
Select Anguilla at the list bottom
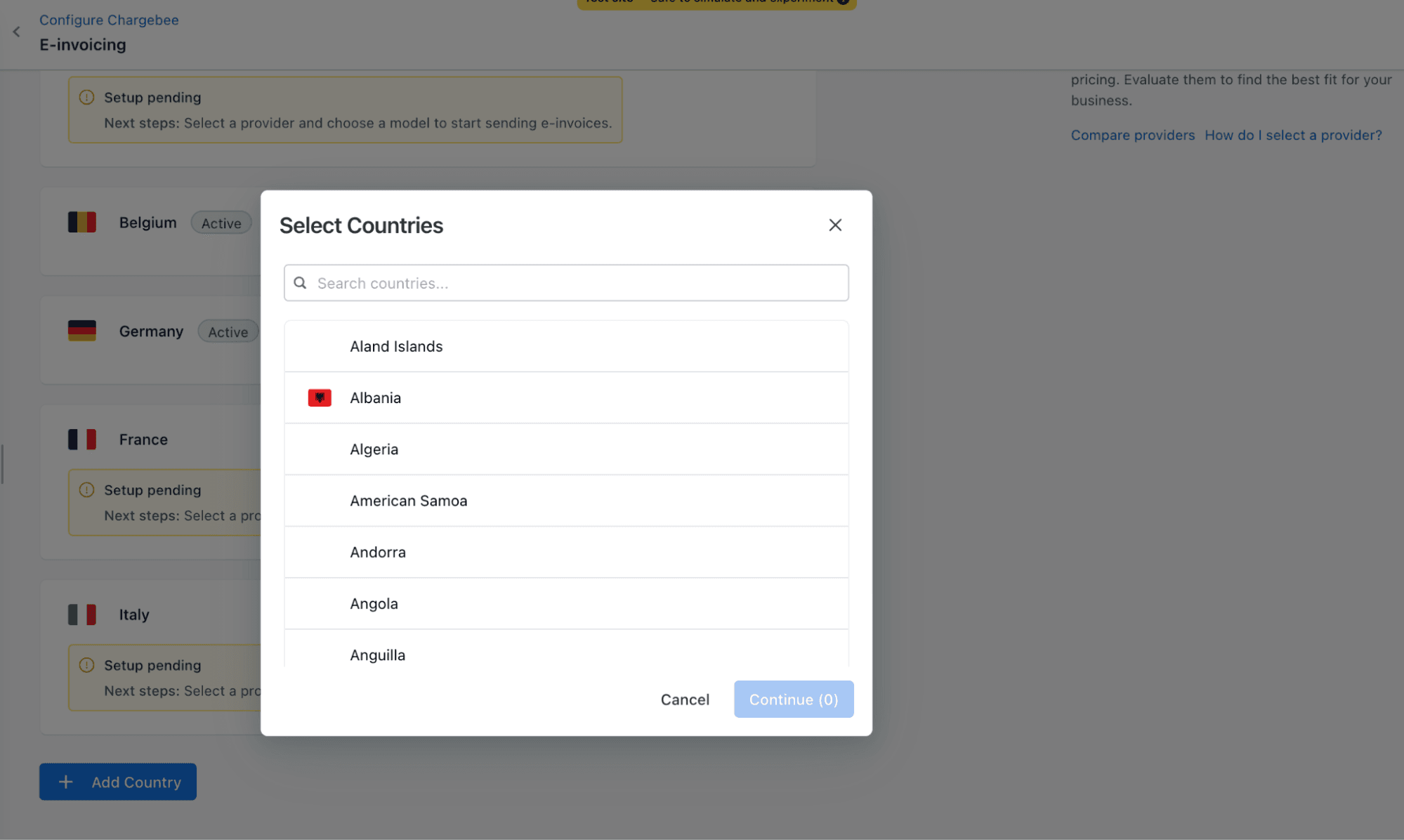(378, 655)
